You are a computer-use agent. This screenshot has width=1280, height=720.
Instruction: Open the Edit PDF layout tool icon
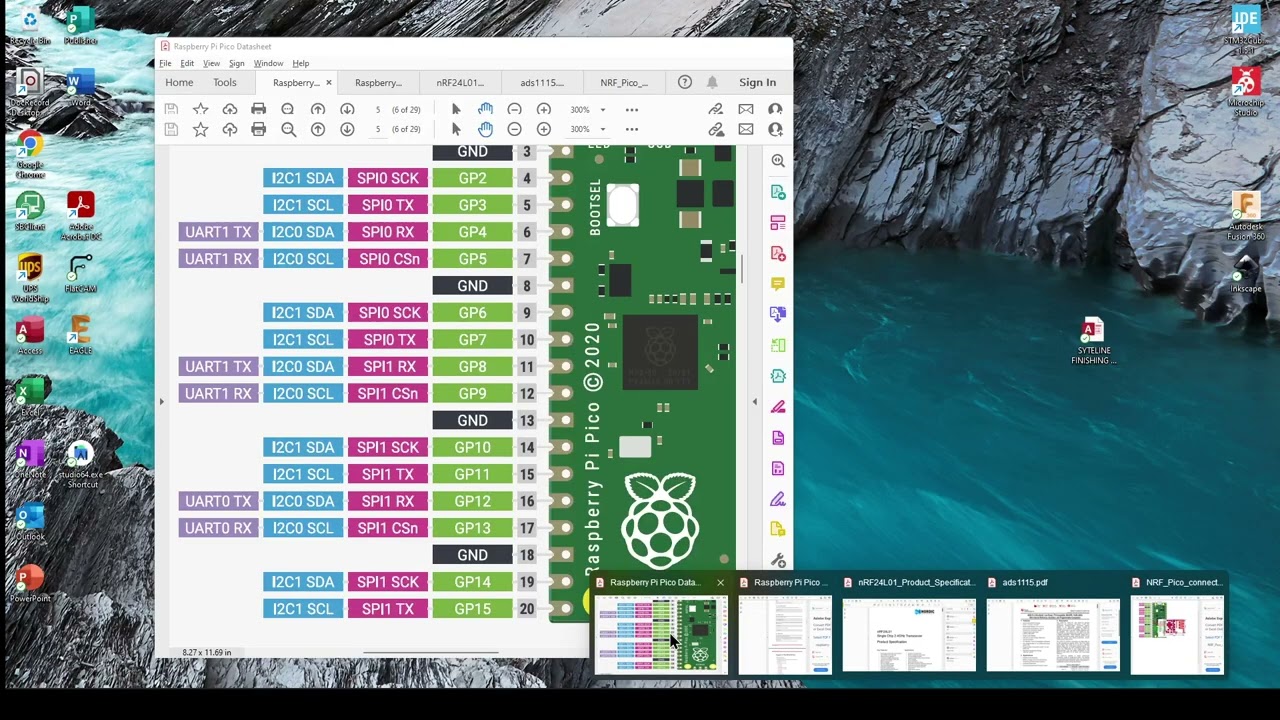pos(778,222)
